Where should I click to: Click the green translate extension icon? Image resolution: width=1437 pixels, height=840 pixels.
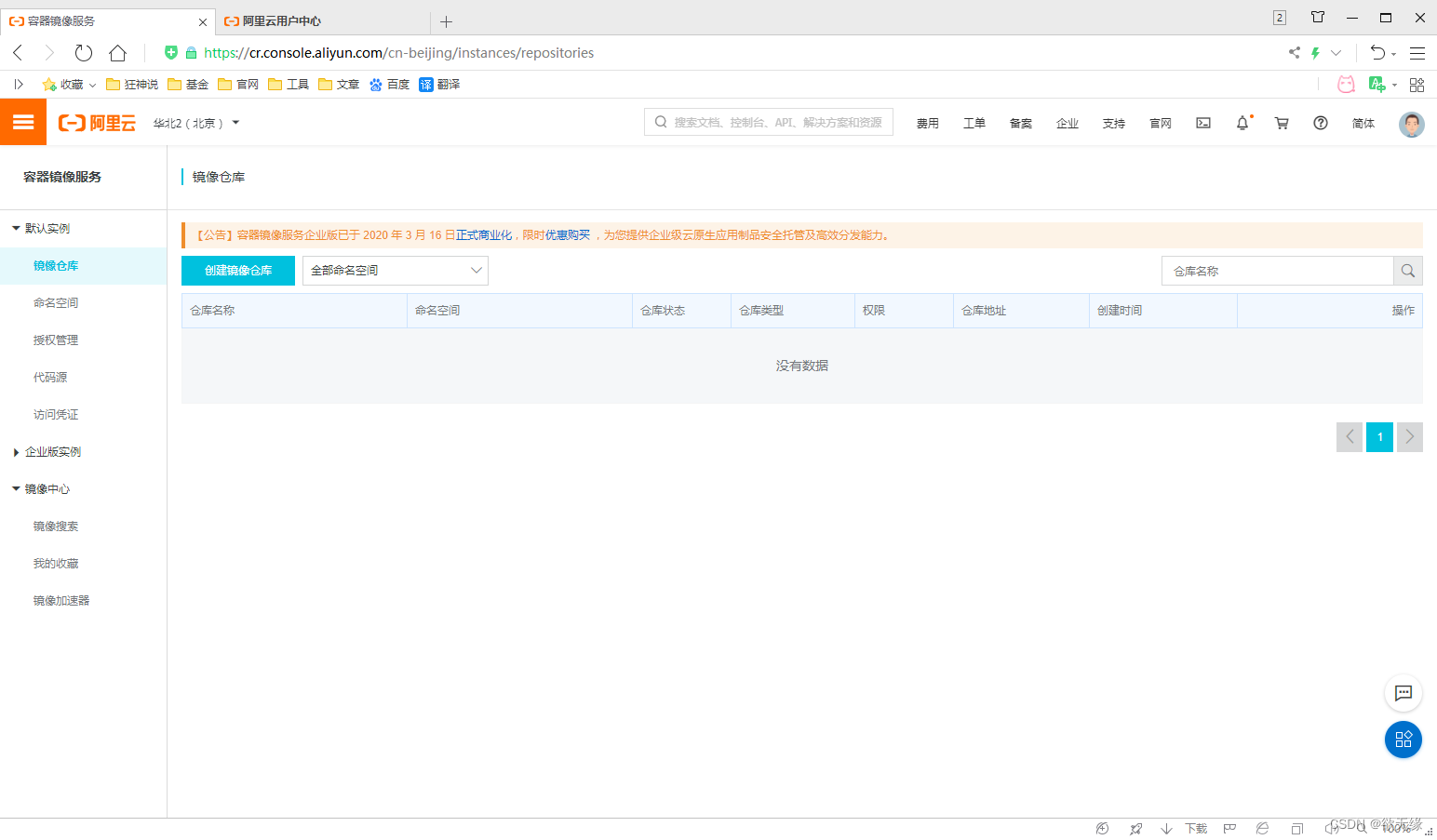tap(1377, 85)
